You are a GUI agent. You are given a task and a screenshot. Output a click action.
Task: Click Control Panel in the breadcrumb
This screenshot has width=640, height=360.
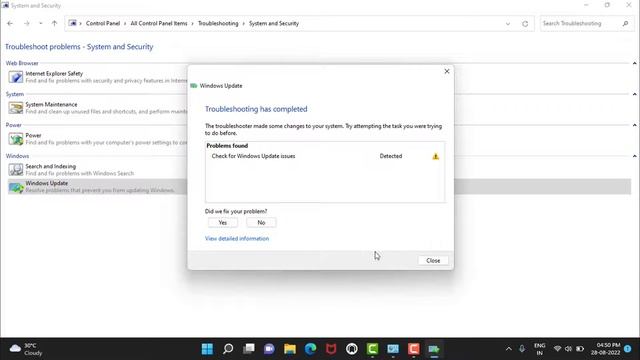(x=103, y=24)
